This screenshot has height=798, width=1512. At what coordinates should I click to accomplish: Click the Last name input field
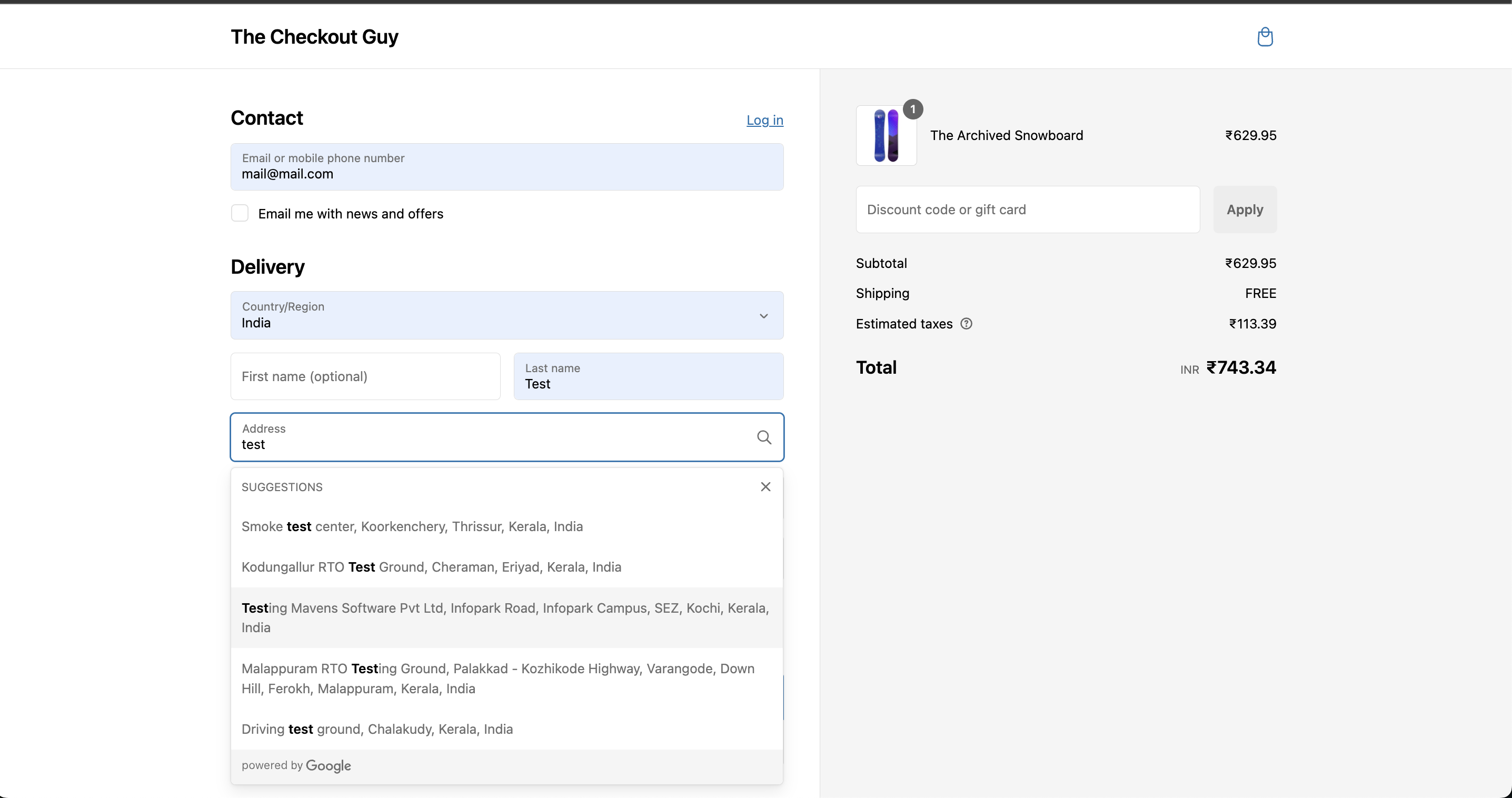pos(648,376)
